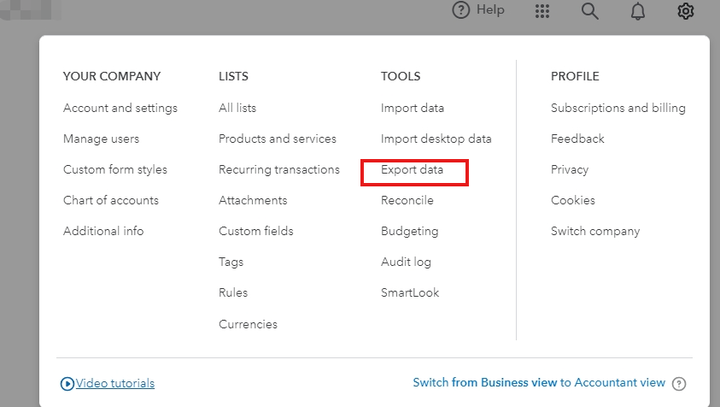720x407 pixels.
Task: View the Audit log
Action: (x=405, y=262)
